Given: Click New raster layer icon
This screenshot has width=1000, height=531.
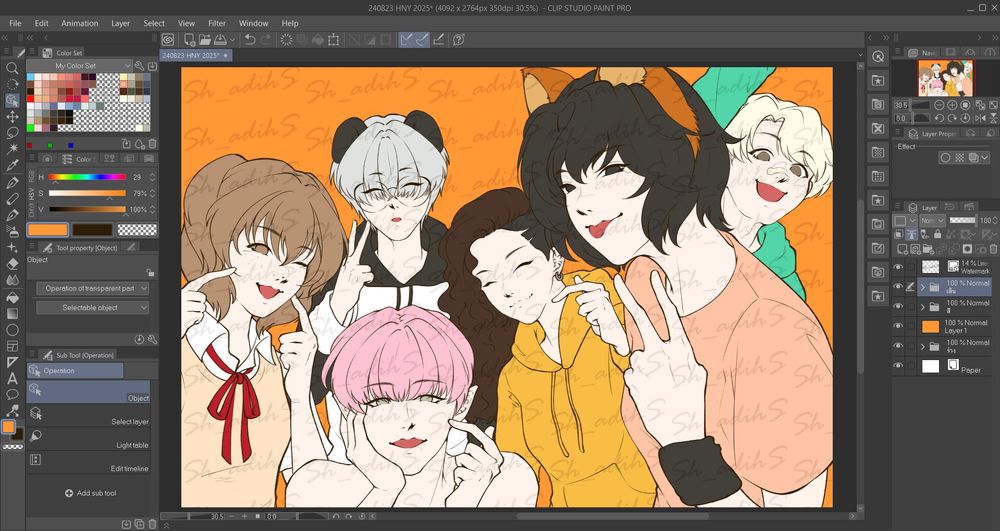Looking at the screenshot, I should [x=902, y=249].
